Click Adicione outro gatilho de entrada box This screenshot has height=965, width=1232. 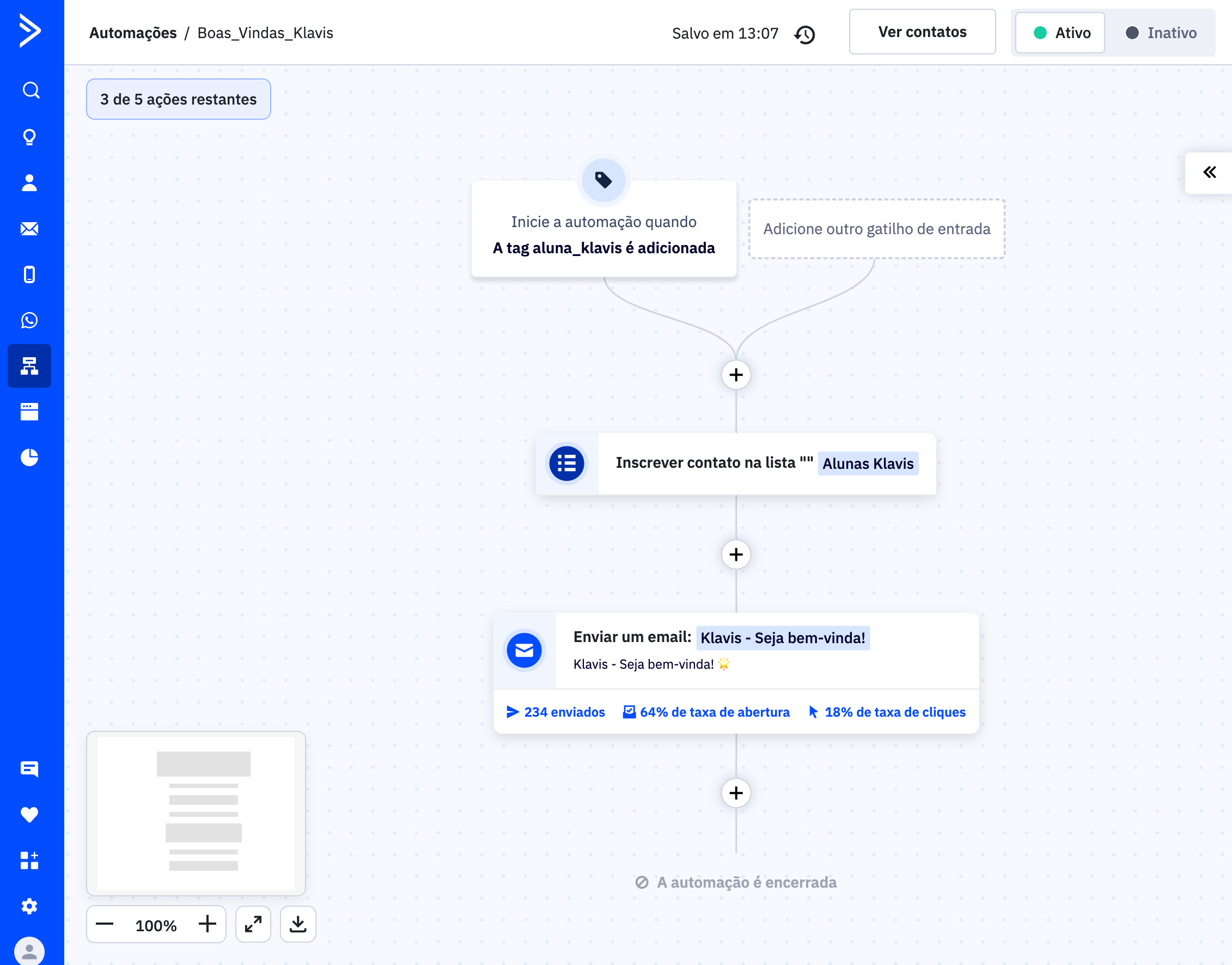[876, 229]
